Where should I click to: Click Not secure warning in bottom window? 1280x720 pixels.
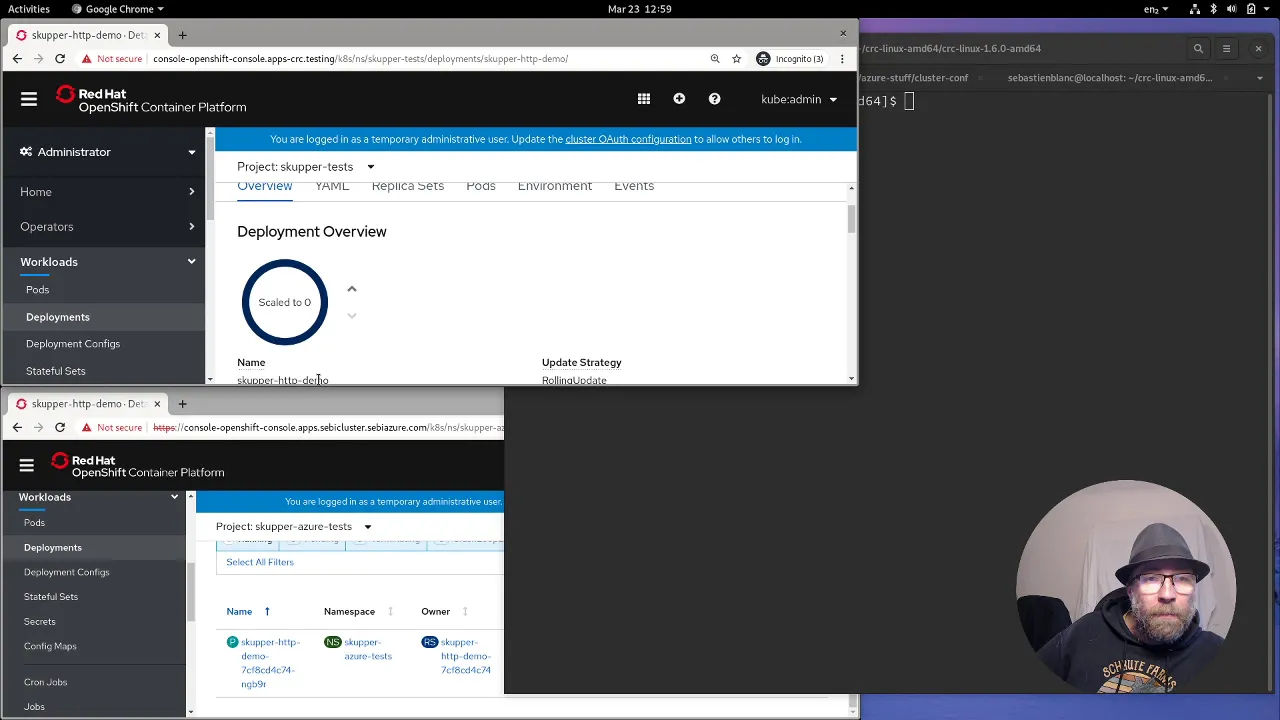(x=112, y=427)
